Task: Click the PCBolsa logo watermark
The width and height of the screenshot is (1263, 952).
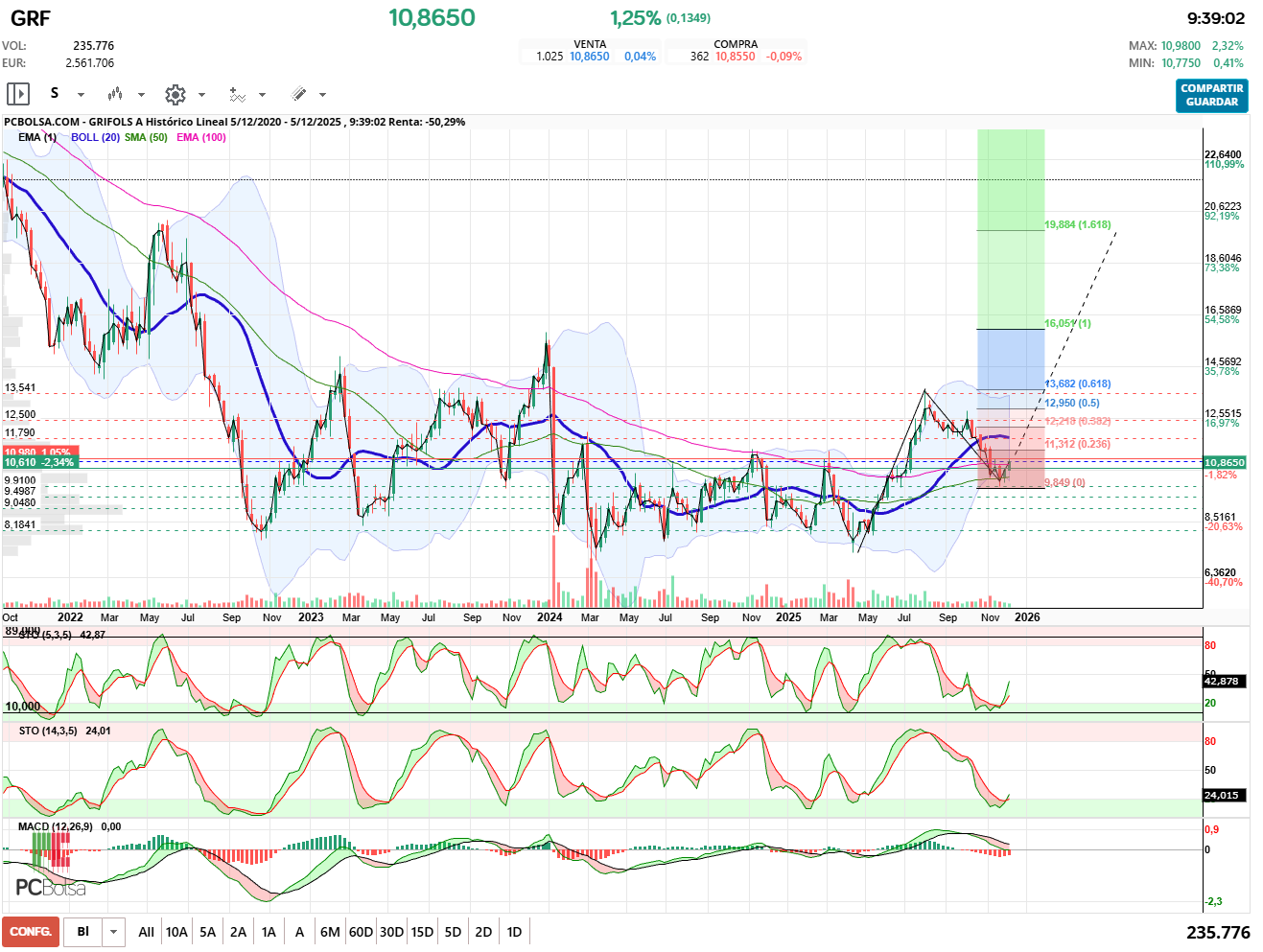Action: pyautogui.click(x=50, y=888)
